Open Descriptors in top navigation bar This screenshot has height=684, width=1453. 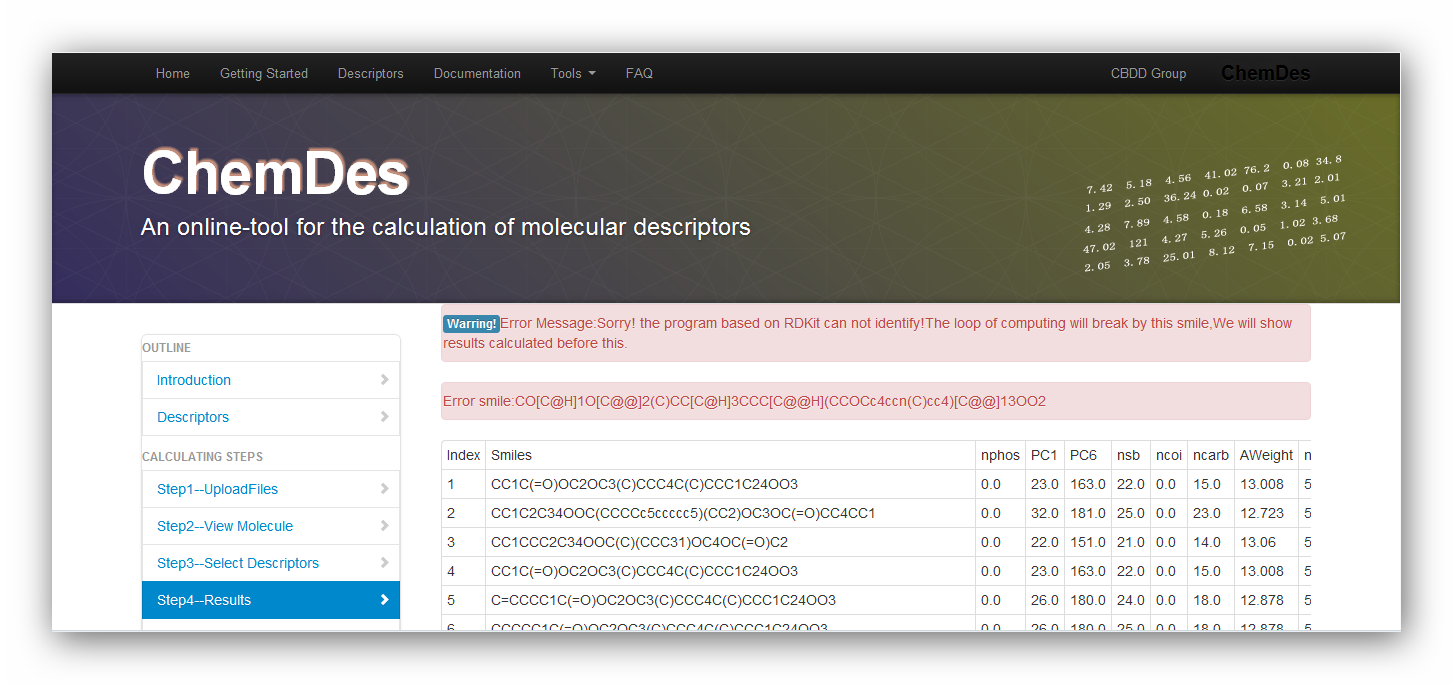point(370,73)
